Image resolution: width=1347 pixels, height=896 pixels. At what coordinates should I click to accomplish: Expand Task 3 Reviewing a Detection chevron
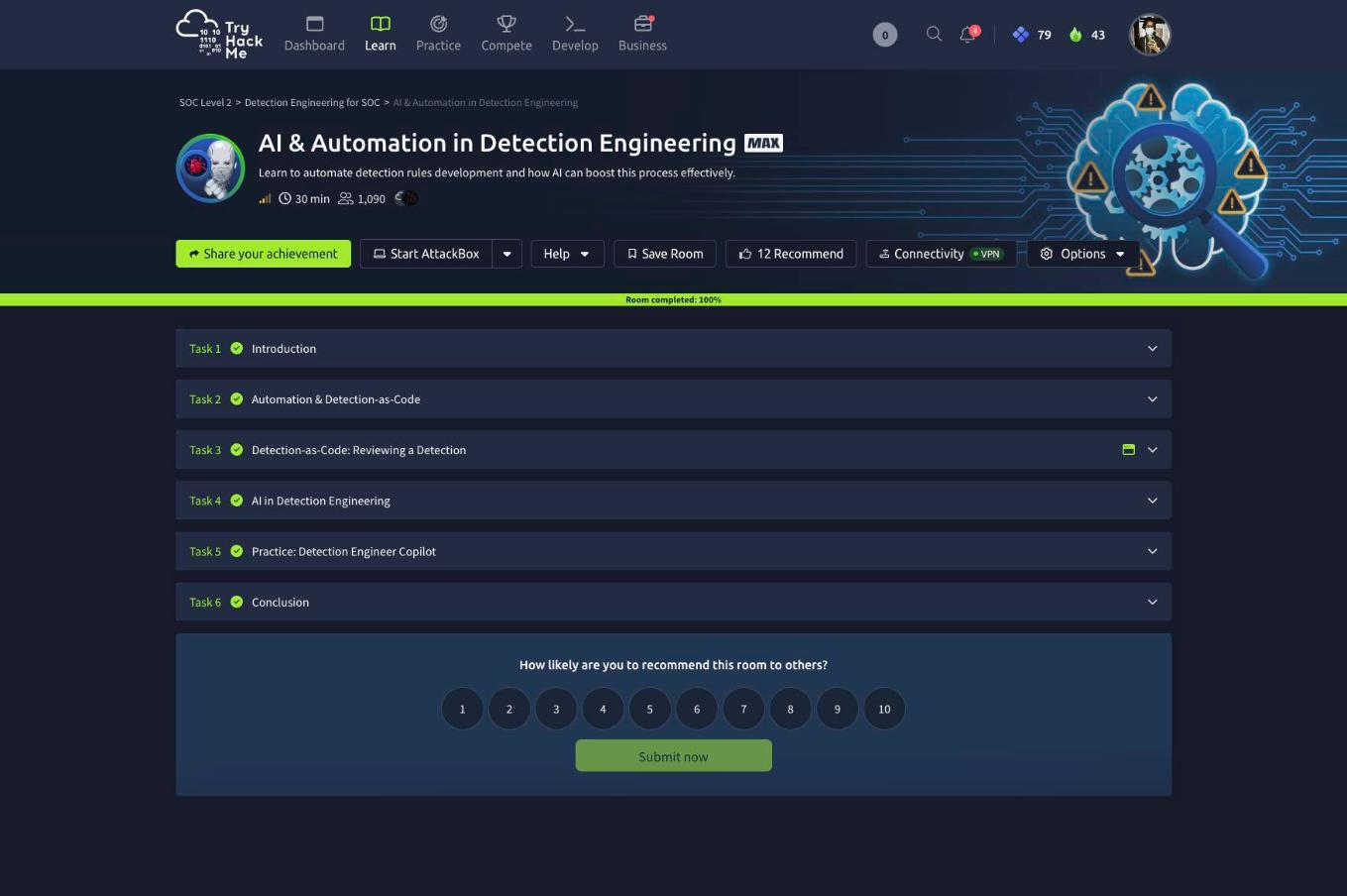[x=1152, y=450]
